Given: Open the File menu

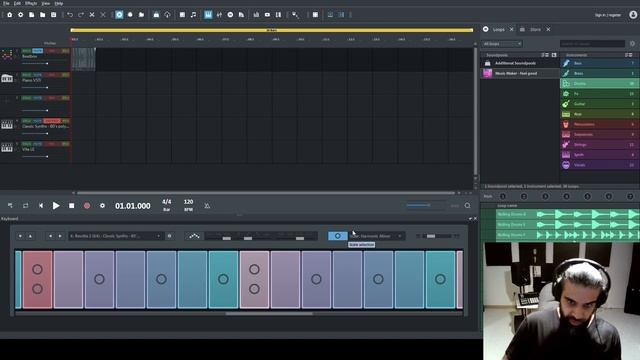Looking at the screenshot, I should tap(6, 3).
